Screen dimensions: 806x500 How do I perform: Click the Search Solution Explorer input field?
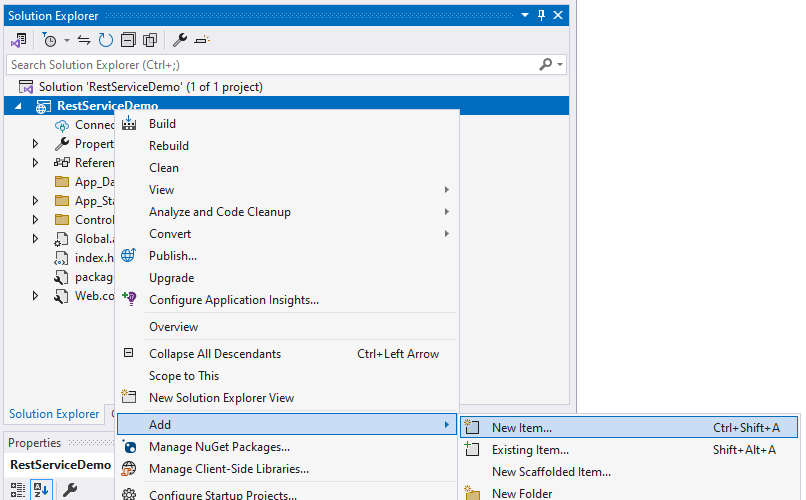[270, 64]
